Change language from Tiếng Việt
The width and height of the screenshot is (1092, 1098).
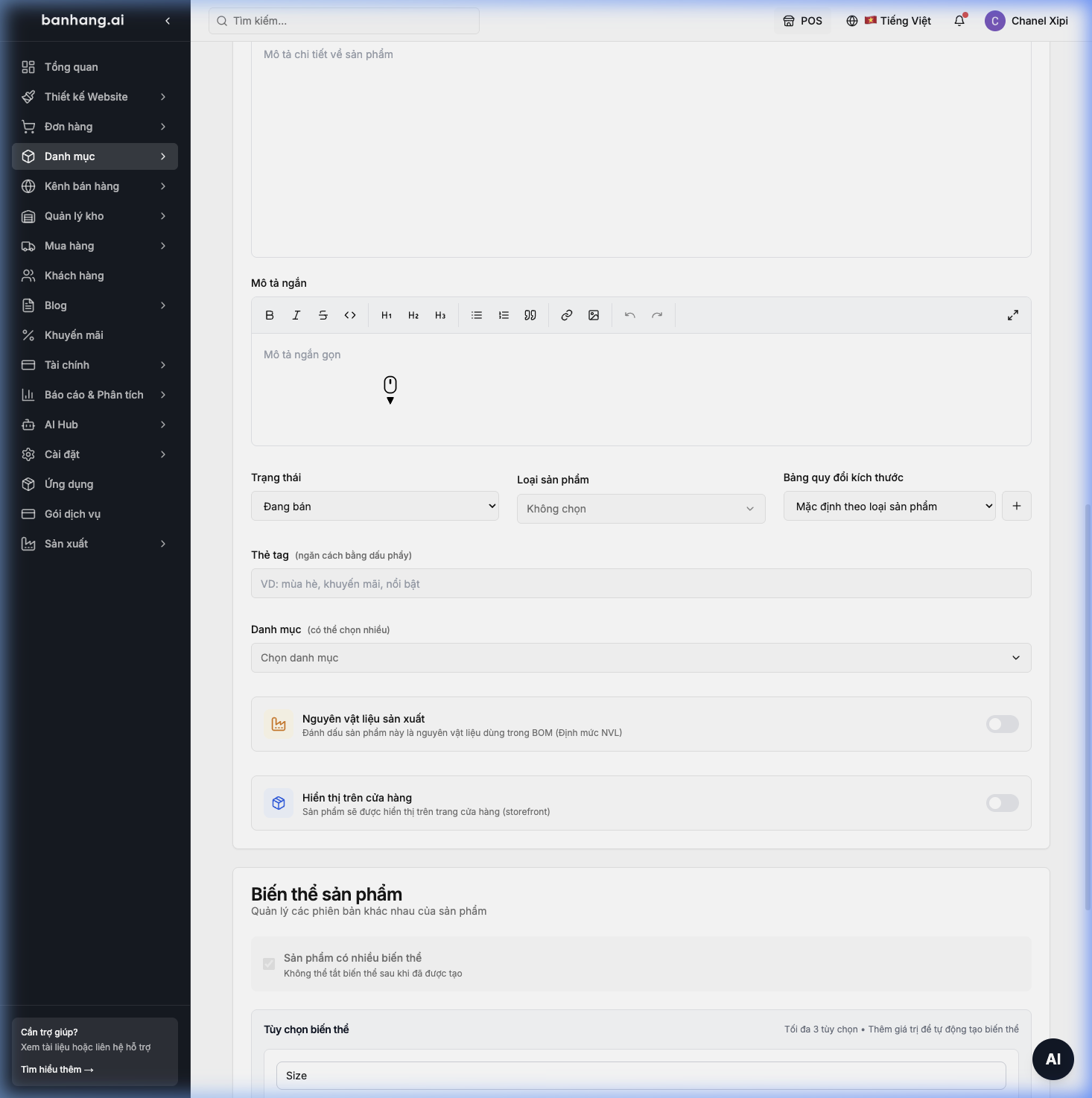pos(889,21)
